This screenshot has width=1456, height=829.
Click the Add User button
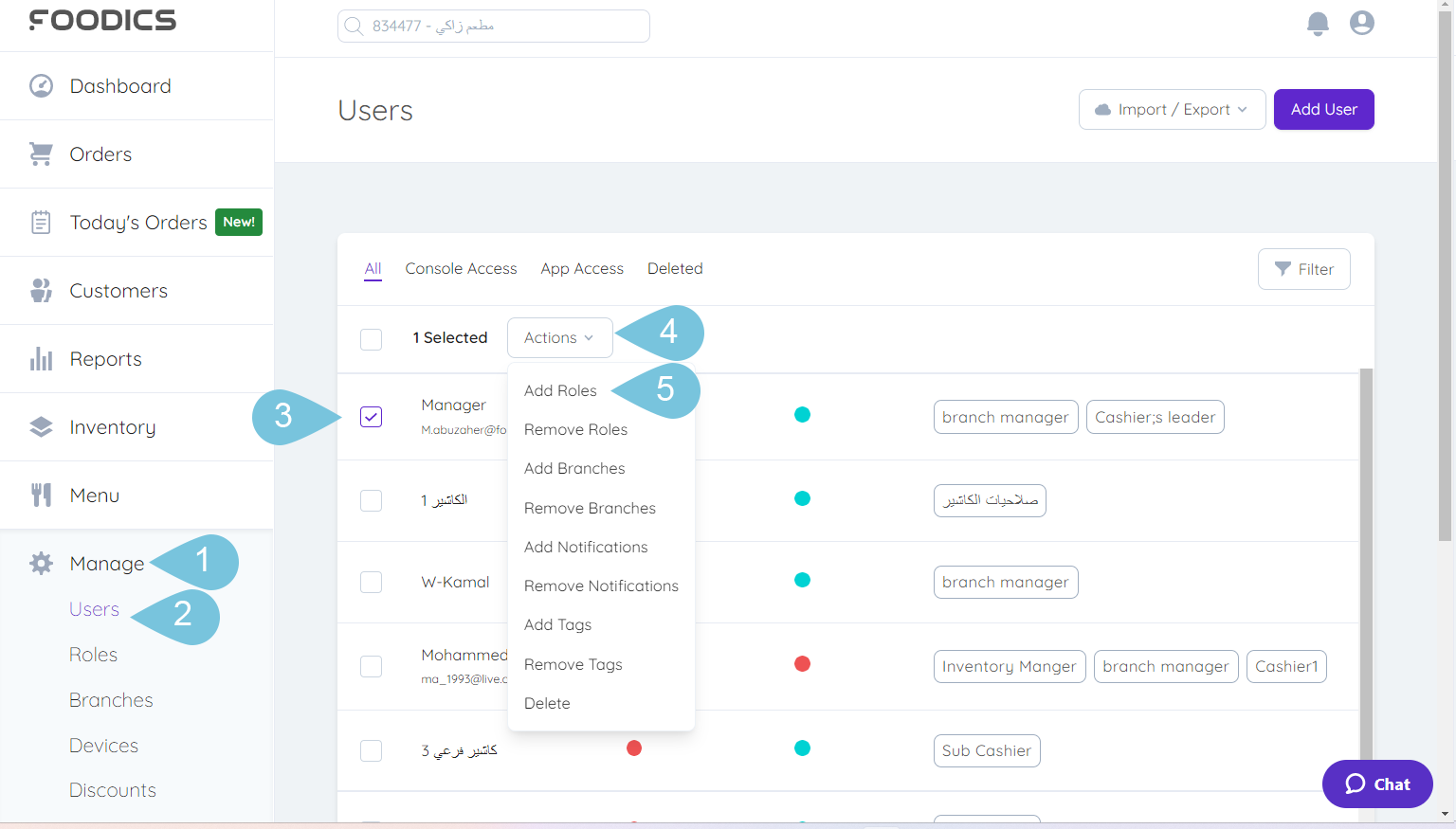[1323, 109]
